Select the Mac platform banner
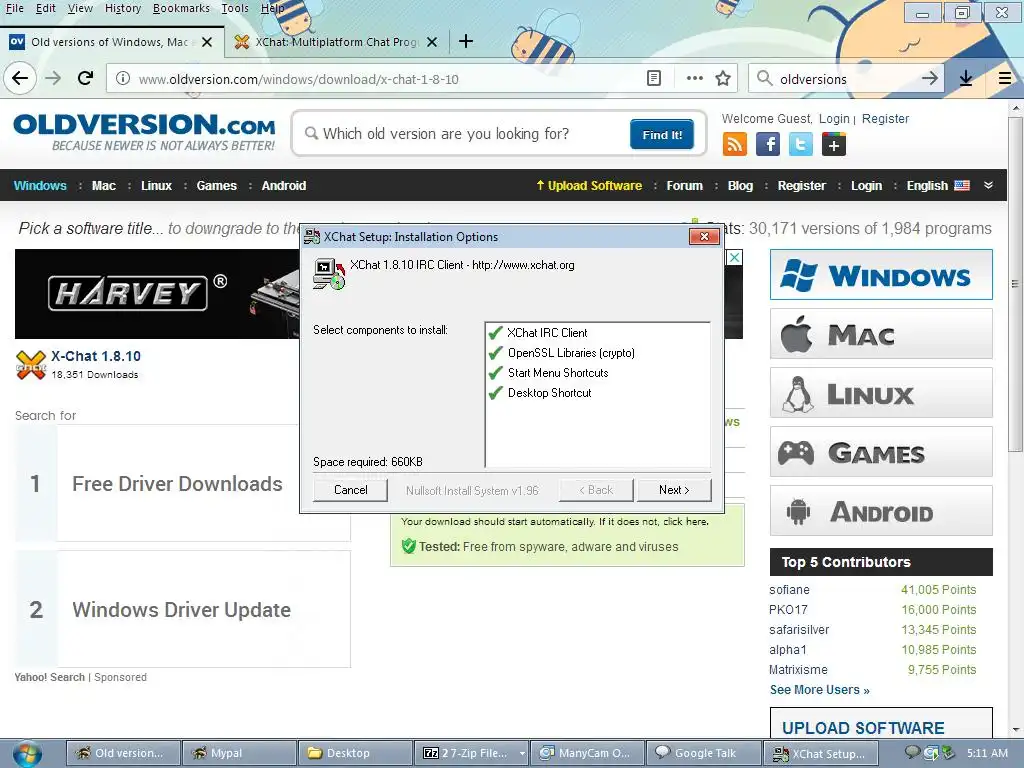The width and height of the screenshot is (1024, 768). pyautogui.click(x=881, y=334)
